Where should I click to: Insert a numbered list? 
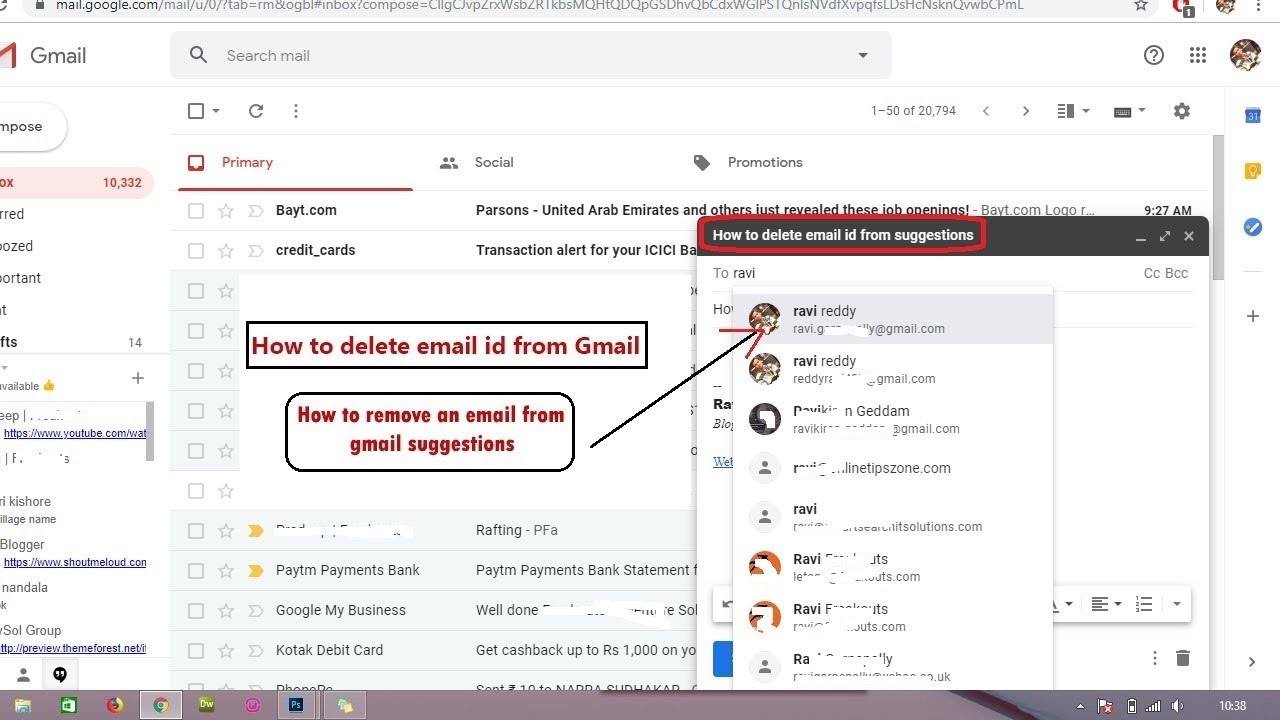[1144, 604]
